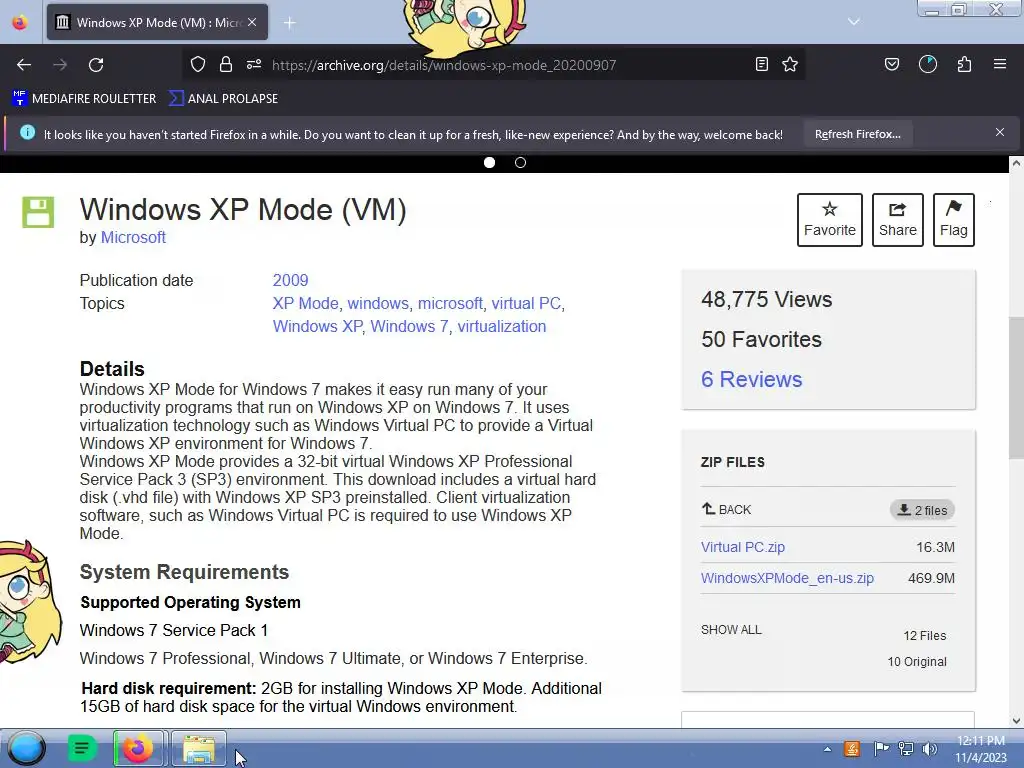Open the taskbar clock showing 12:11 PM
1024x768 pixels.
980,749
